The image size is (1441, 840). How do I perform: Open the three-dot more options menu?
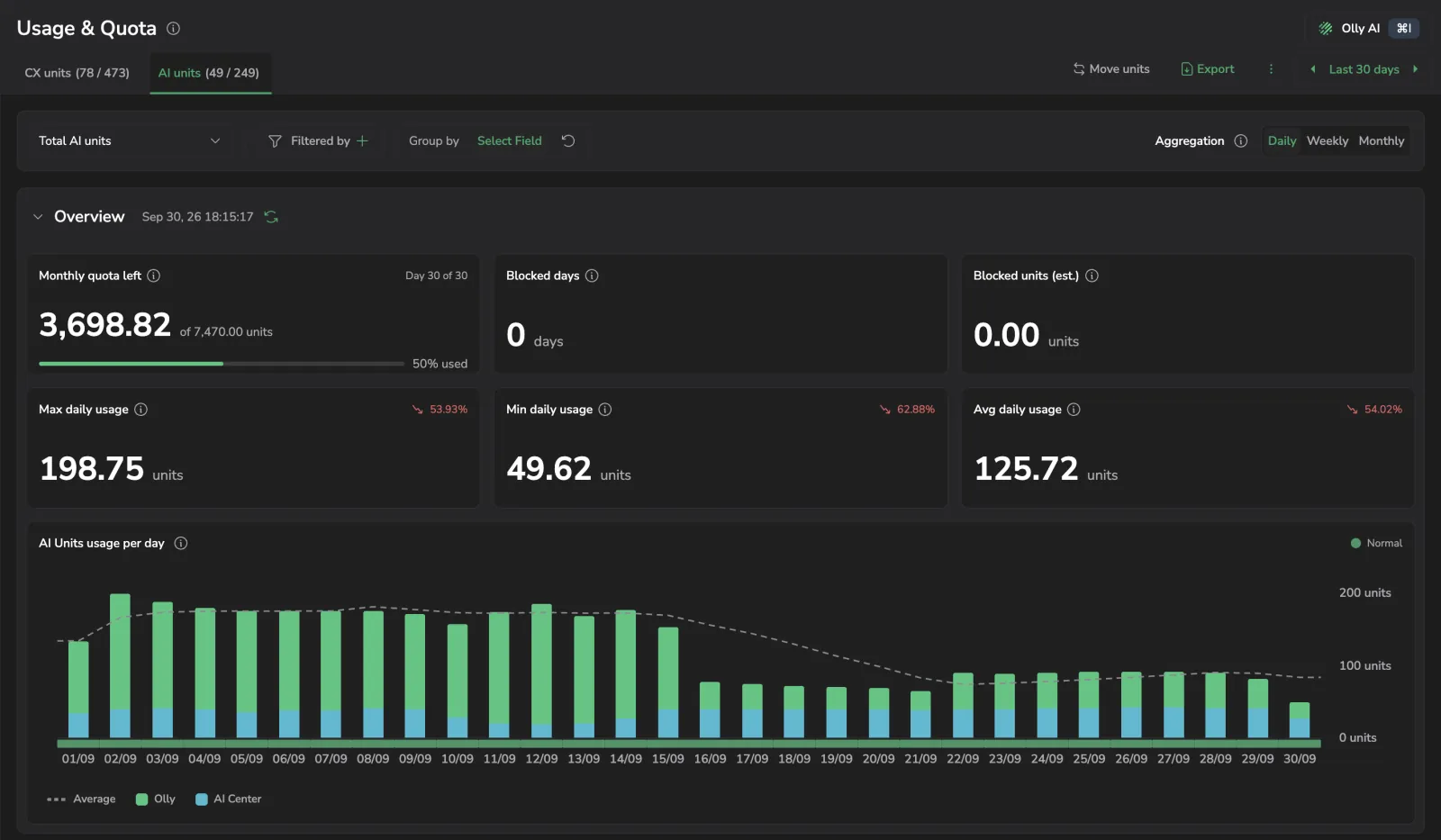1272,69
